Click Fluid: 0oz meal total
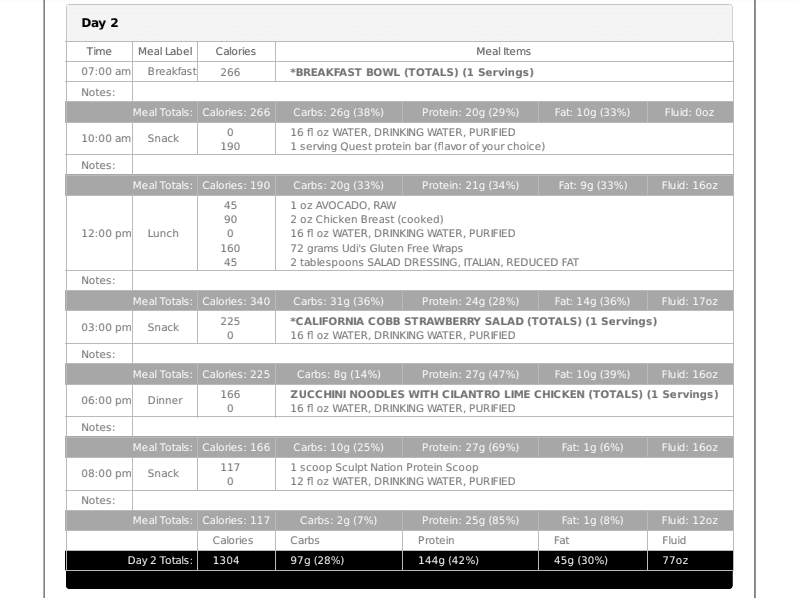 click(x=689, y=112)
